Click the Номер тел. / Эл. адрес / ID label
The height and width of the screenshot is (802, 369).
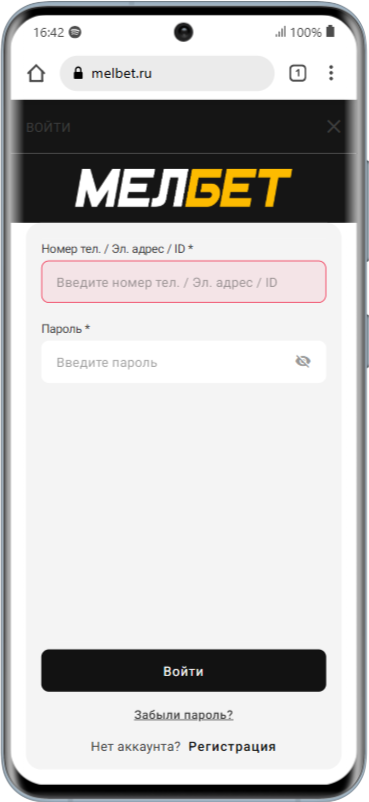[117, 249]
